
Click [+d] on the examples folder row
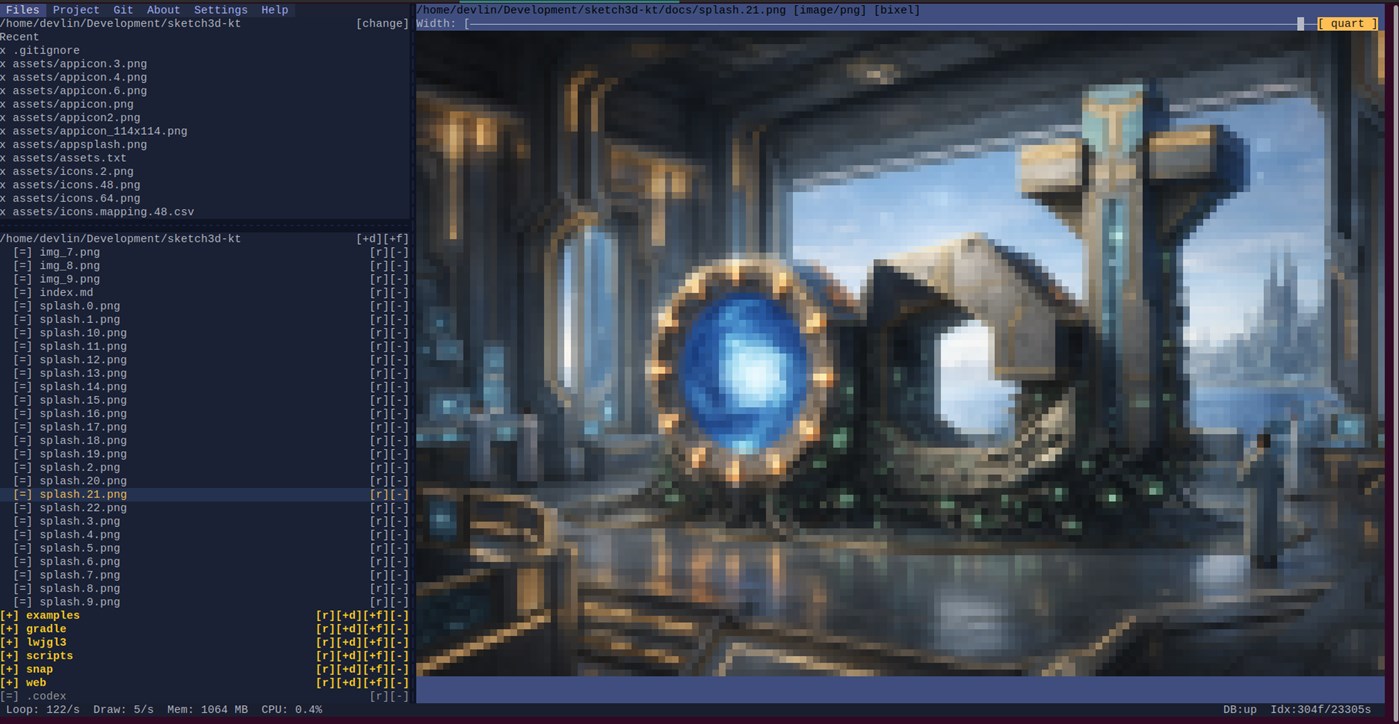click(x=349, y=616)
